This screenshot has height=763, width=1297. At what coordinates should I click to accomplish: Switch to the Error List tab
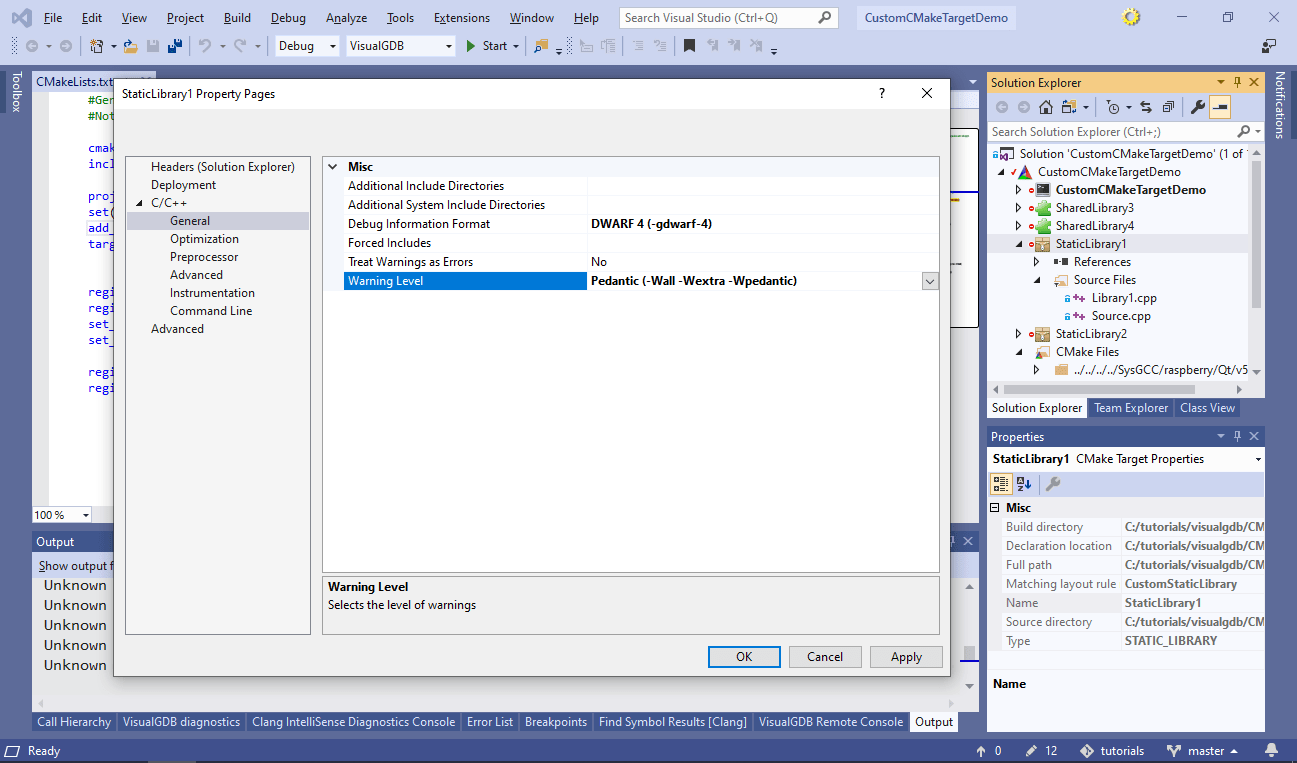point(490,722)
